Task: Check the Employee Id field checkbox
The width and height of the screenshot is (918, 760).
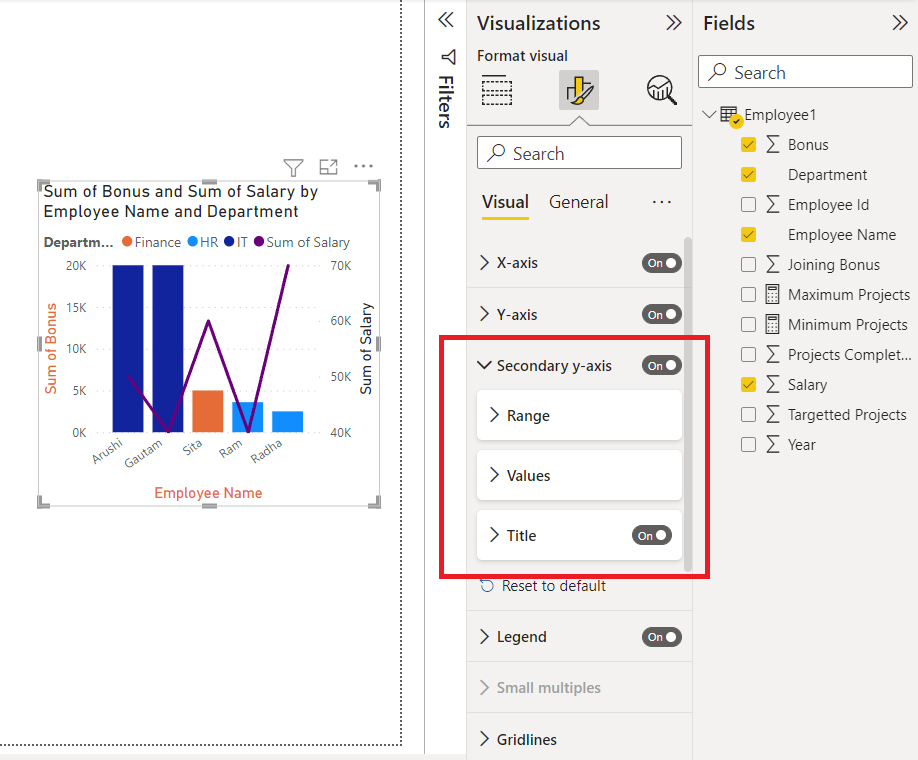Action: (748, 204)
